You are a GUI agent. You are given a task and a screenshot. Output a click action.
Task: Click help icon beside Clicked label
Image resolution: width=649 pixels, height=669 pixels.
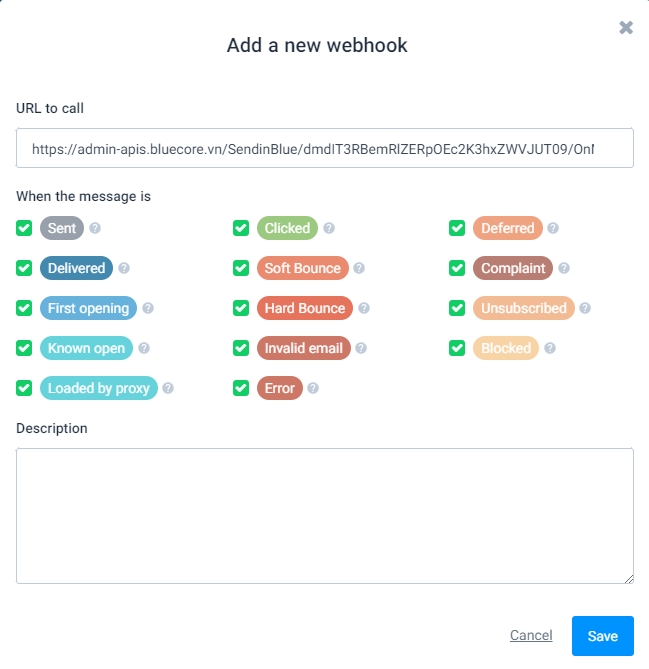[x=329, y=228]
